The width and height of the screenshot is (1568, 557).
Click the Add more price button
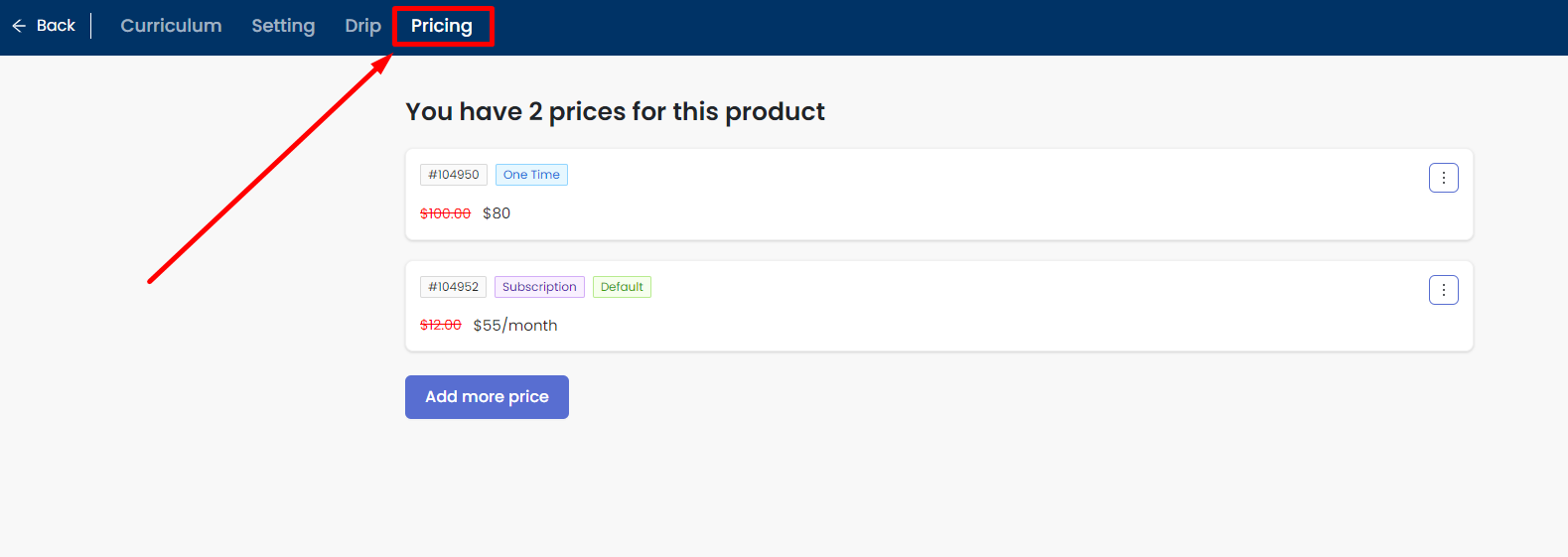point(487,397)
